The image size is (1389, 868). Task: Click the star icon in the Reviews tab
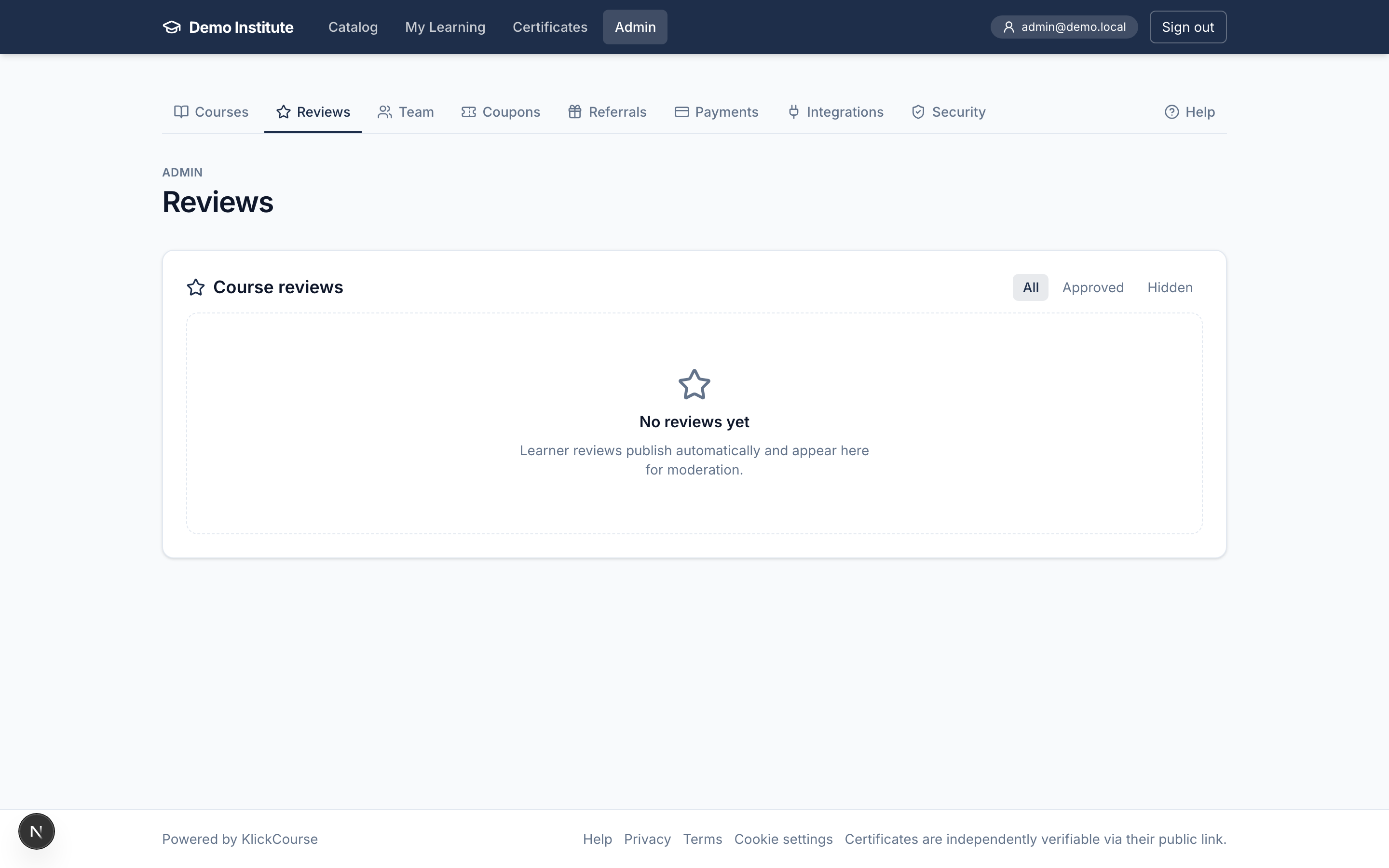284,111
